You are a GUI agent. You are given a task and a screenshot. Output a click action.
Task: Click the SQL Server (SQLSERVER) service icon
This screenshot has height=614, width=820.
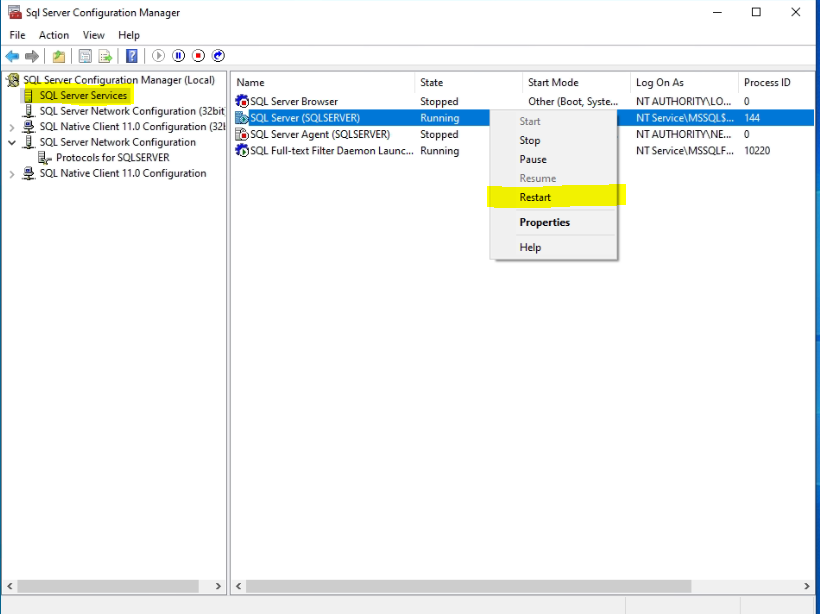point(242,118)
